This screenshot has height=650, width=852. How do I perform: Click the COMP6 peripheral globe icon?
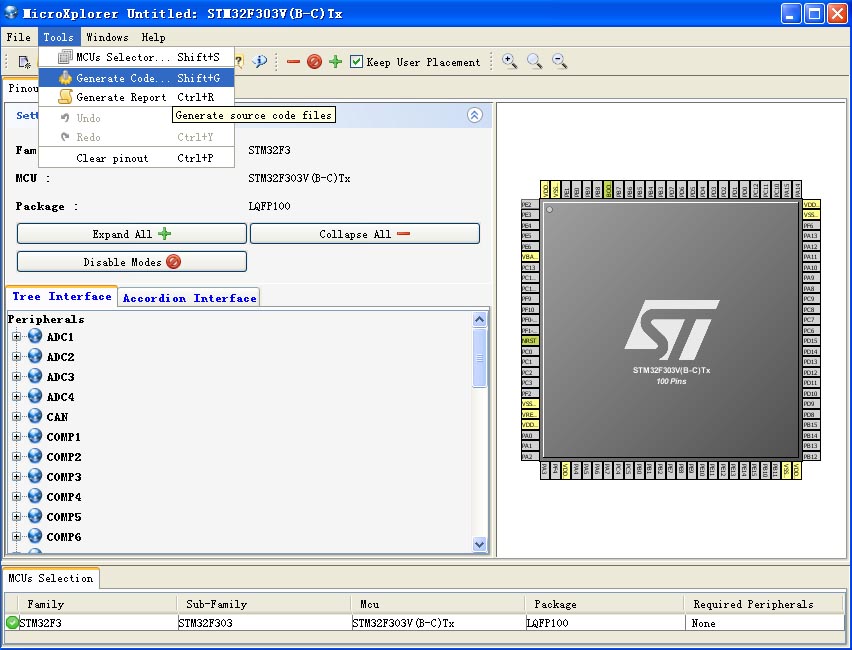35,535
